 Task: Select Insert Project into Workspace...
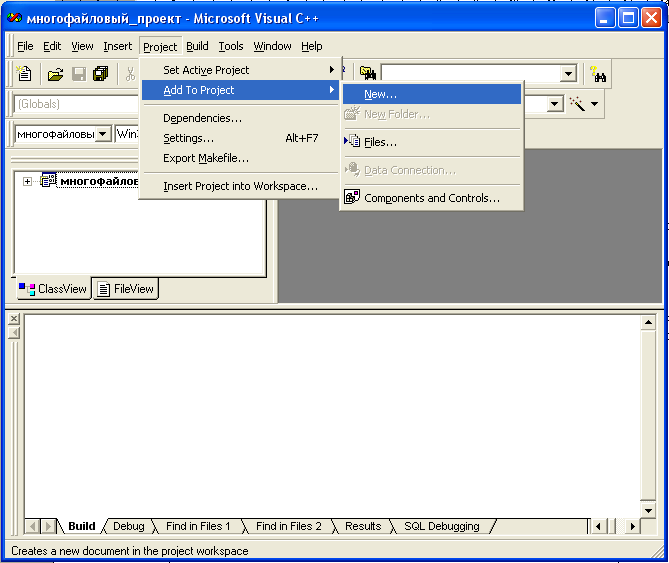point(240,186)
